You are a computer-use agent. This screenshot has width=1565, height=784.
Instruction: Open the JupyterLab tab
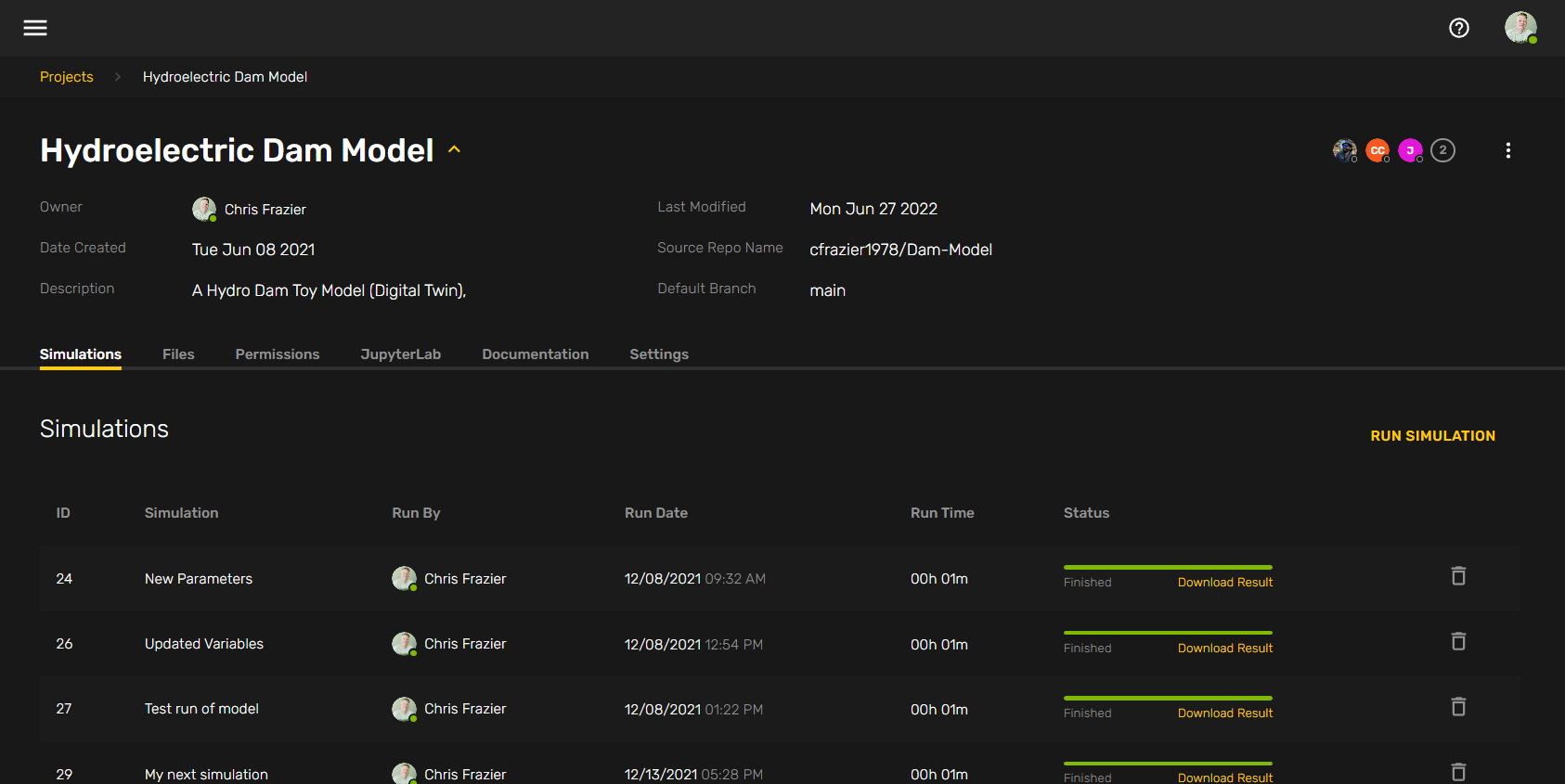coord(401,354)
